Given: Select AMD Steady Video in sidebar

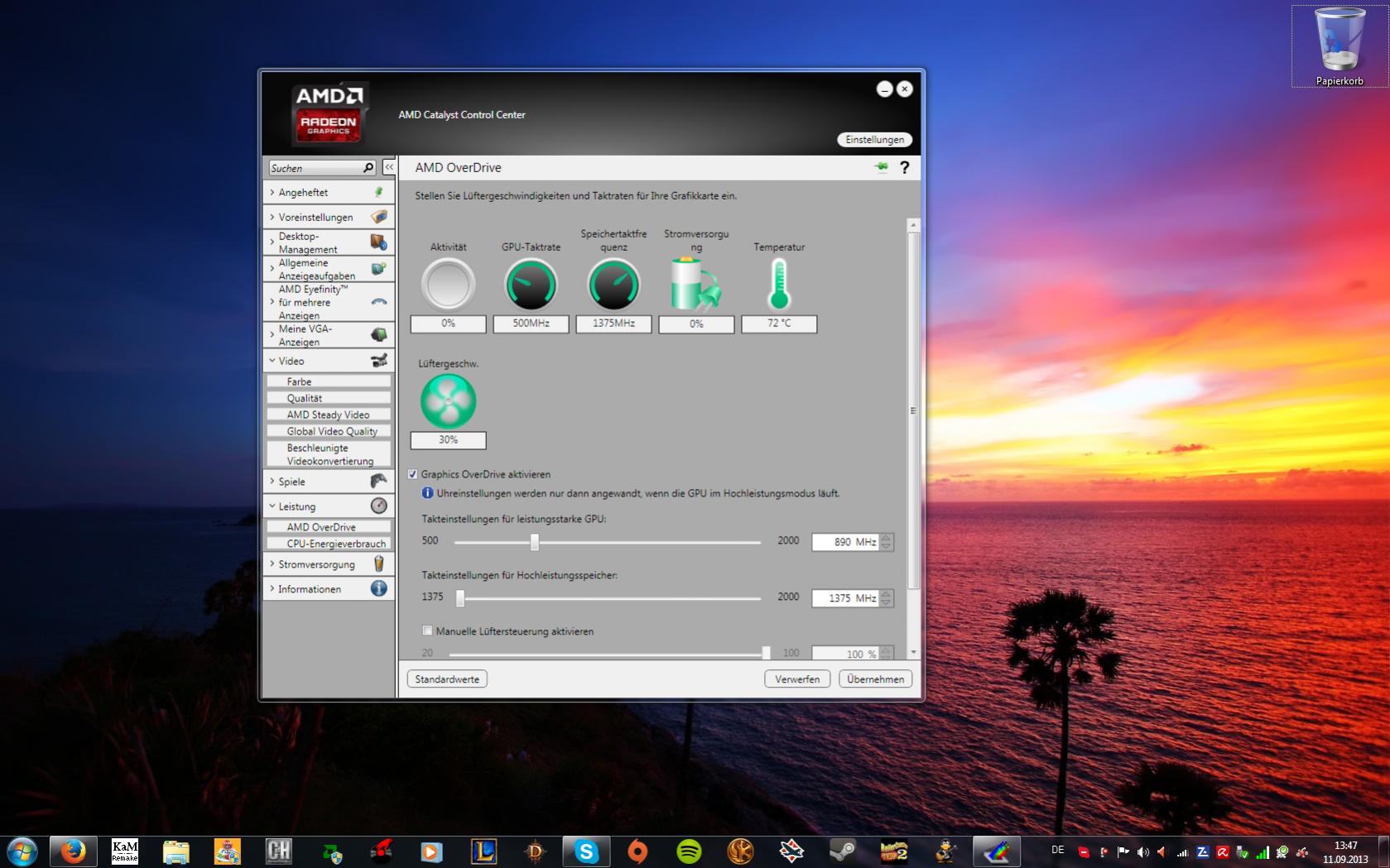Looking at the screenshot, I should click(329, 415).
